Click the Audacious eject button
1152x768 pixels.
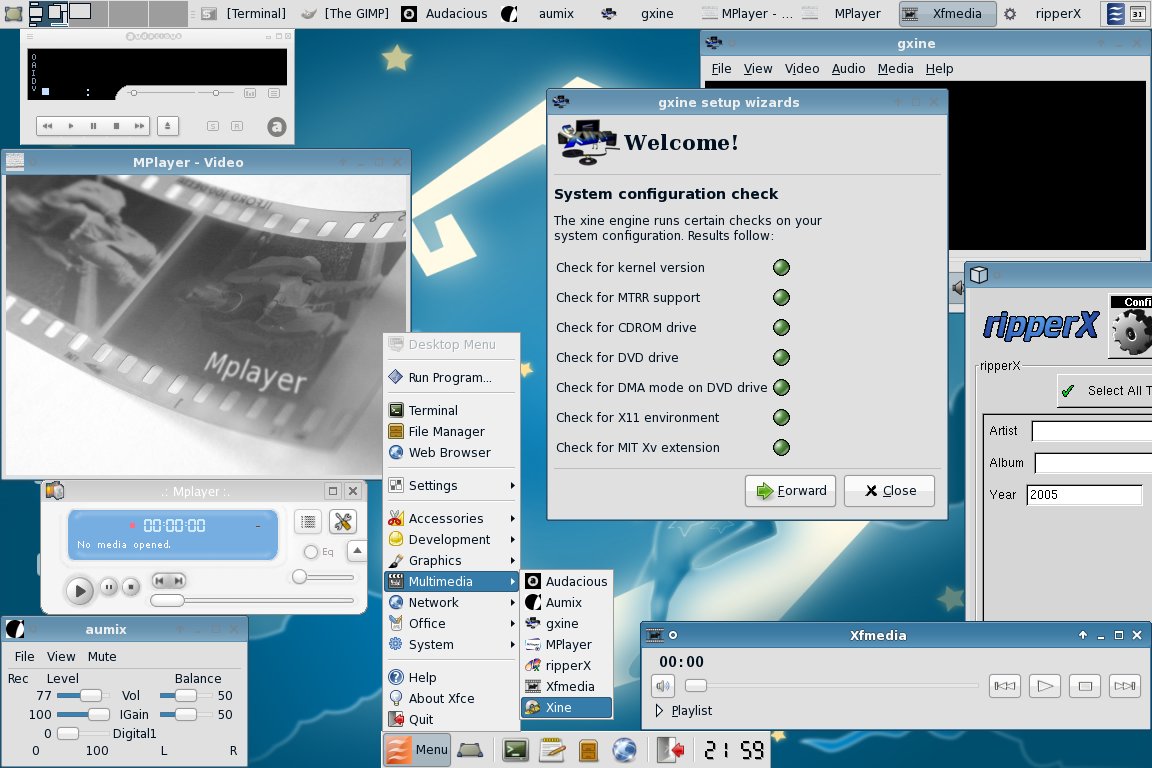168,126
